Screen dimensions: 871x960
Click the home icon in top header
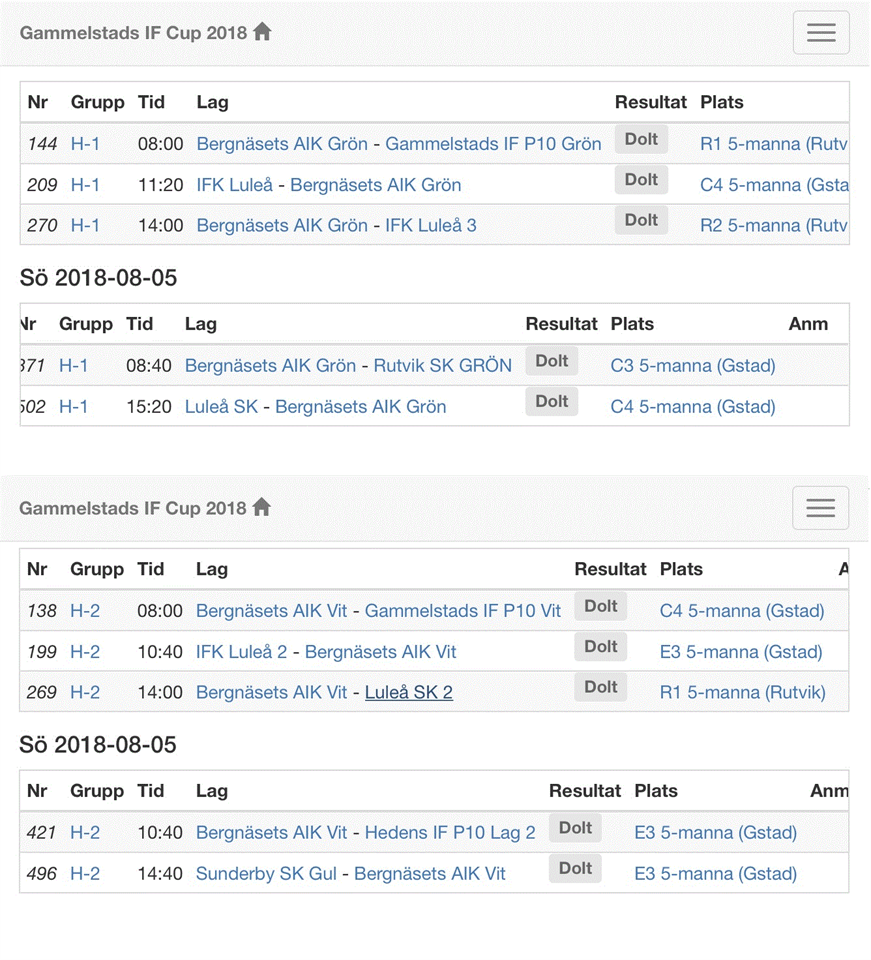pyautogui.click(x=262, y=32)
